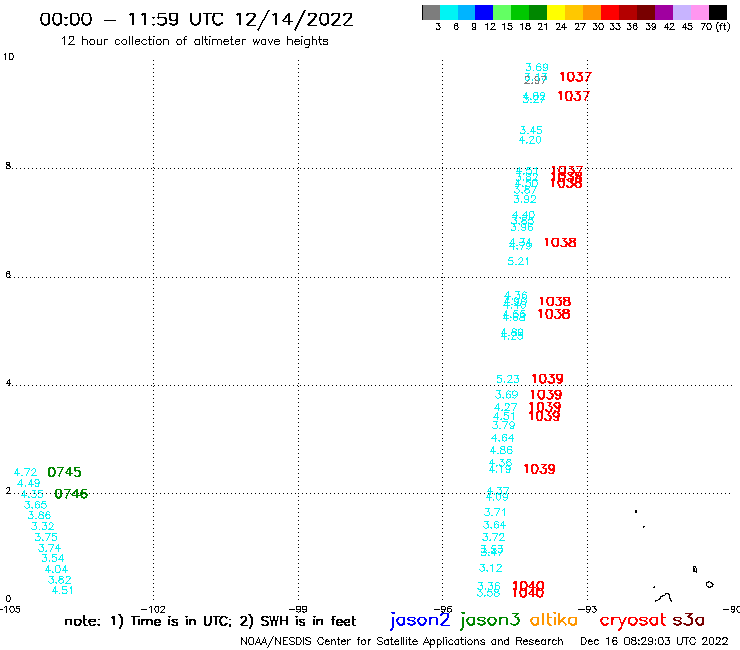
Task: Click the gray swatch in the color legend
Action: click(x=431, y=12)
